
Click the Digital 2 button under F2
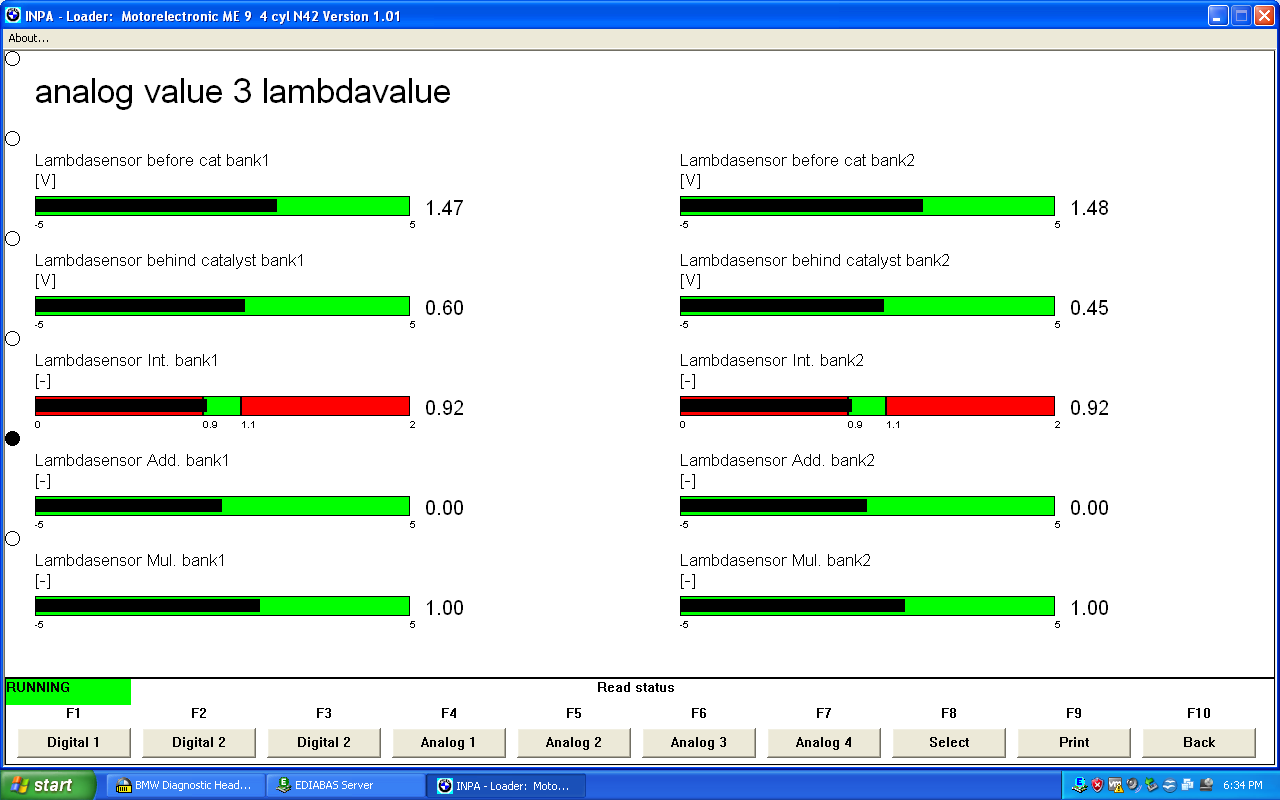tap(199, 742)
